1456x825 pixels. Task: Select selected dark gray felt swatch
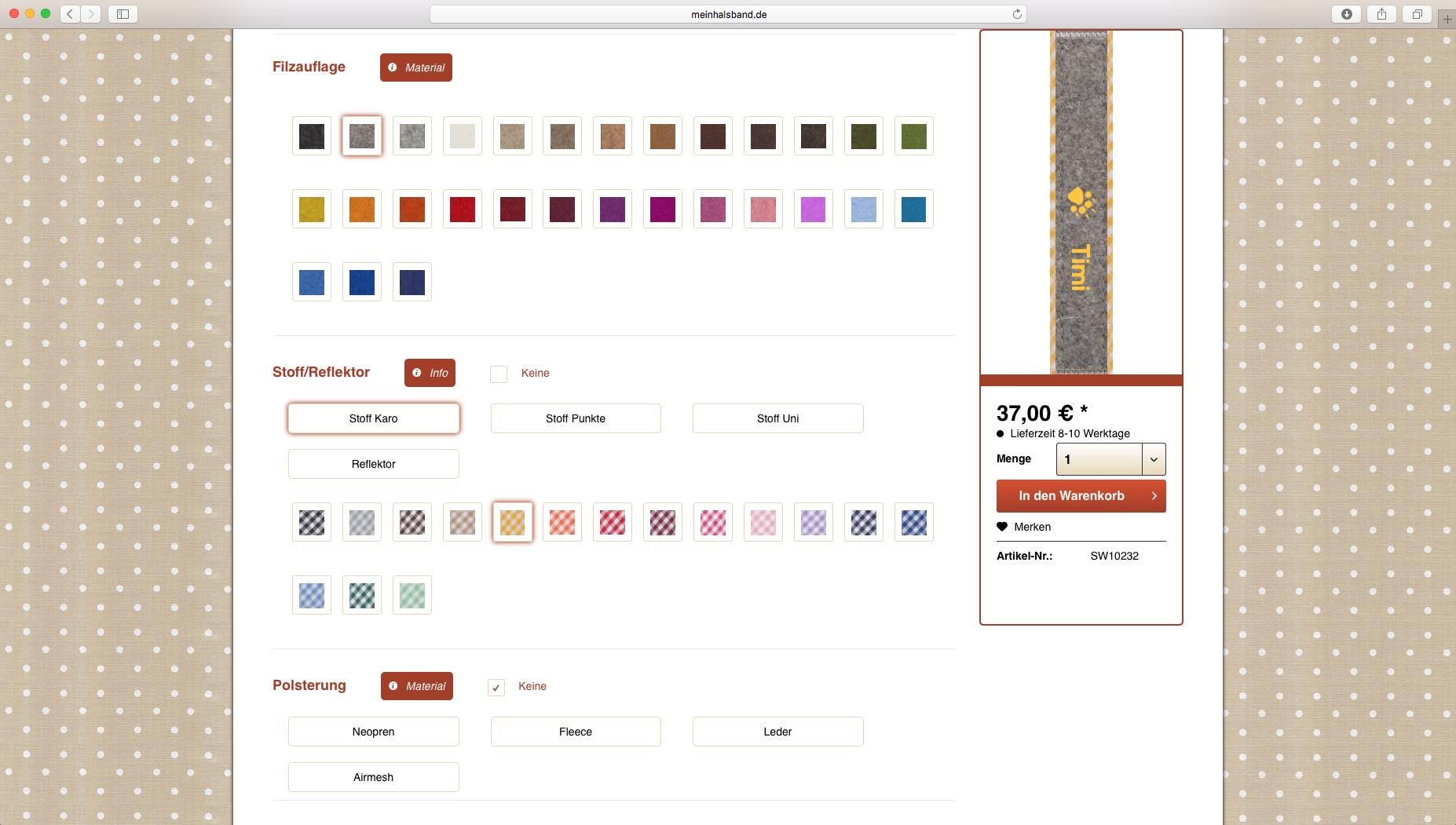(x=362, y=136)
